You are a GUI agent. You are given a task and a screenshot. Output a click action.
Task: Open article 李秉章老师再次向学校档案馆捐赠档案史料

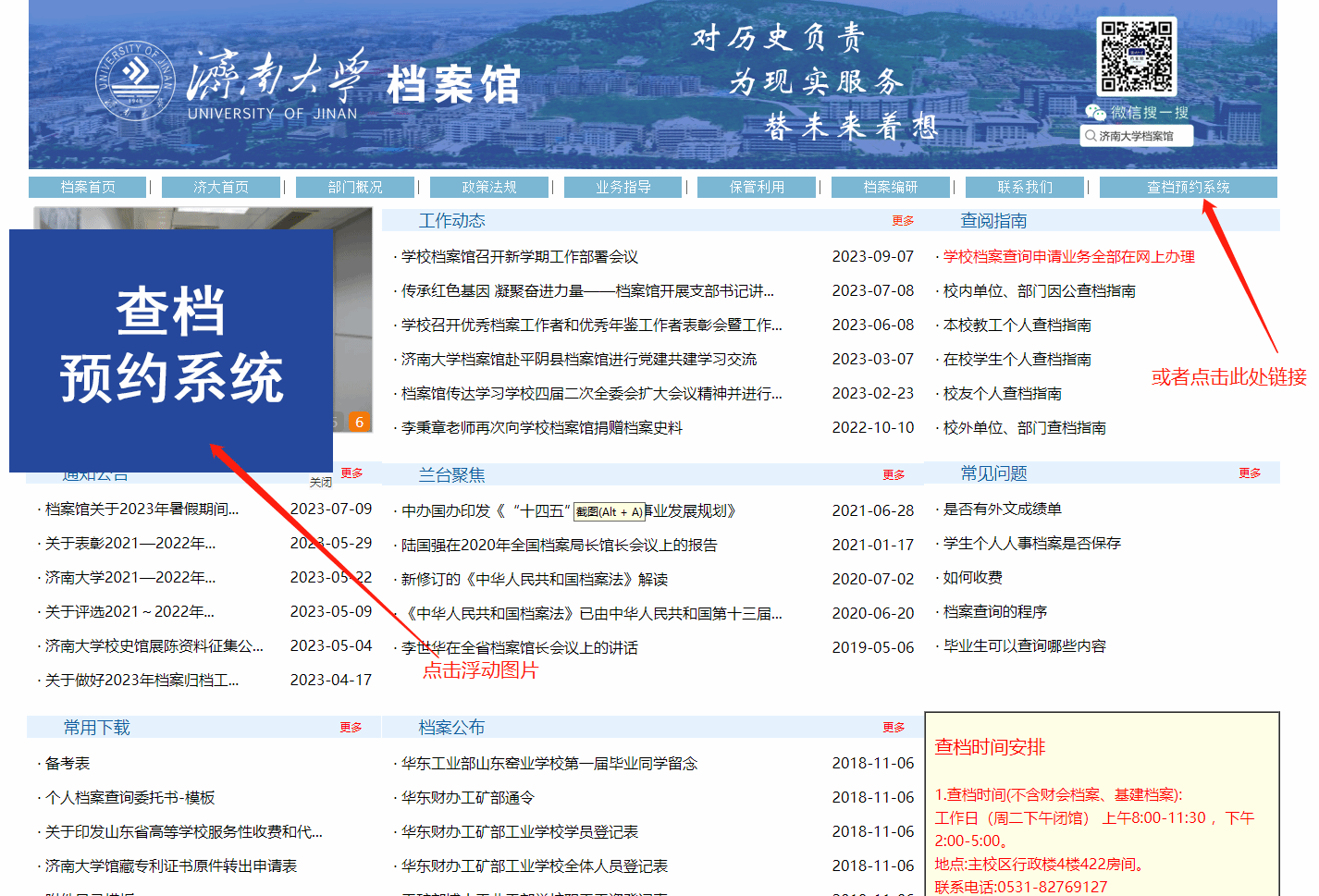(x=542, y=427)
